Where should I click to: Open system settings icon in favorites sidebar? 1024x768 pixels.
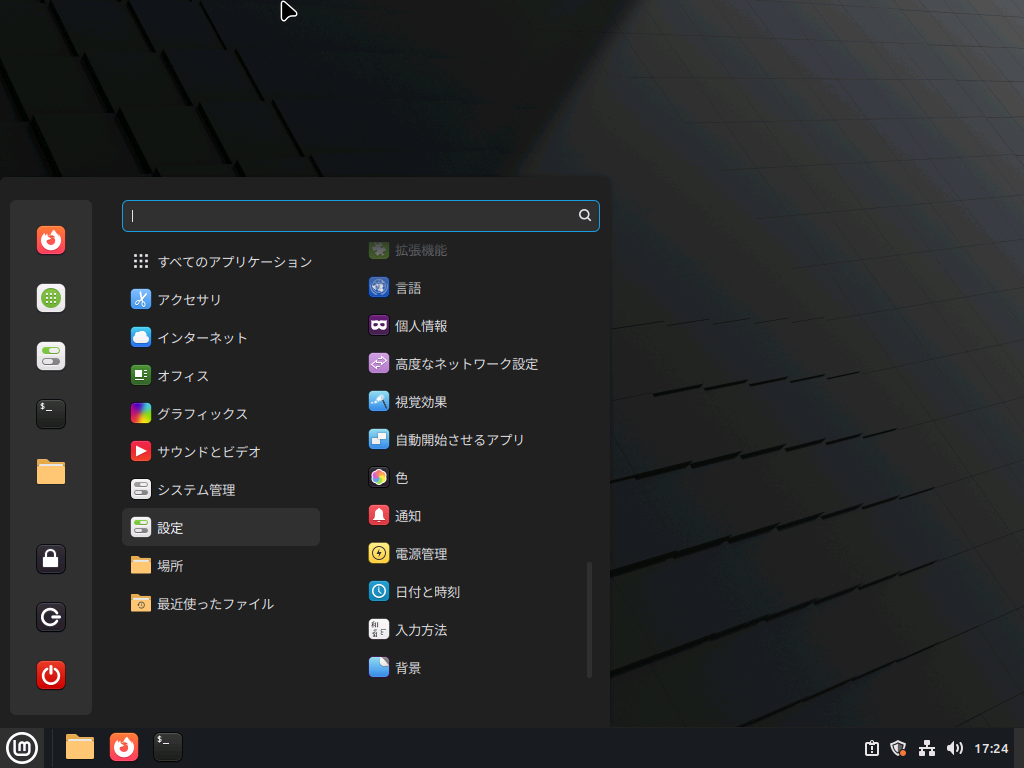pos(51,356)
